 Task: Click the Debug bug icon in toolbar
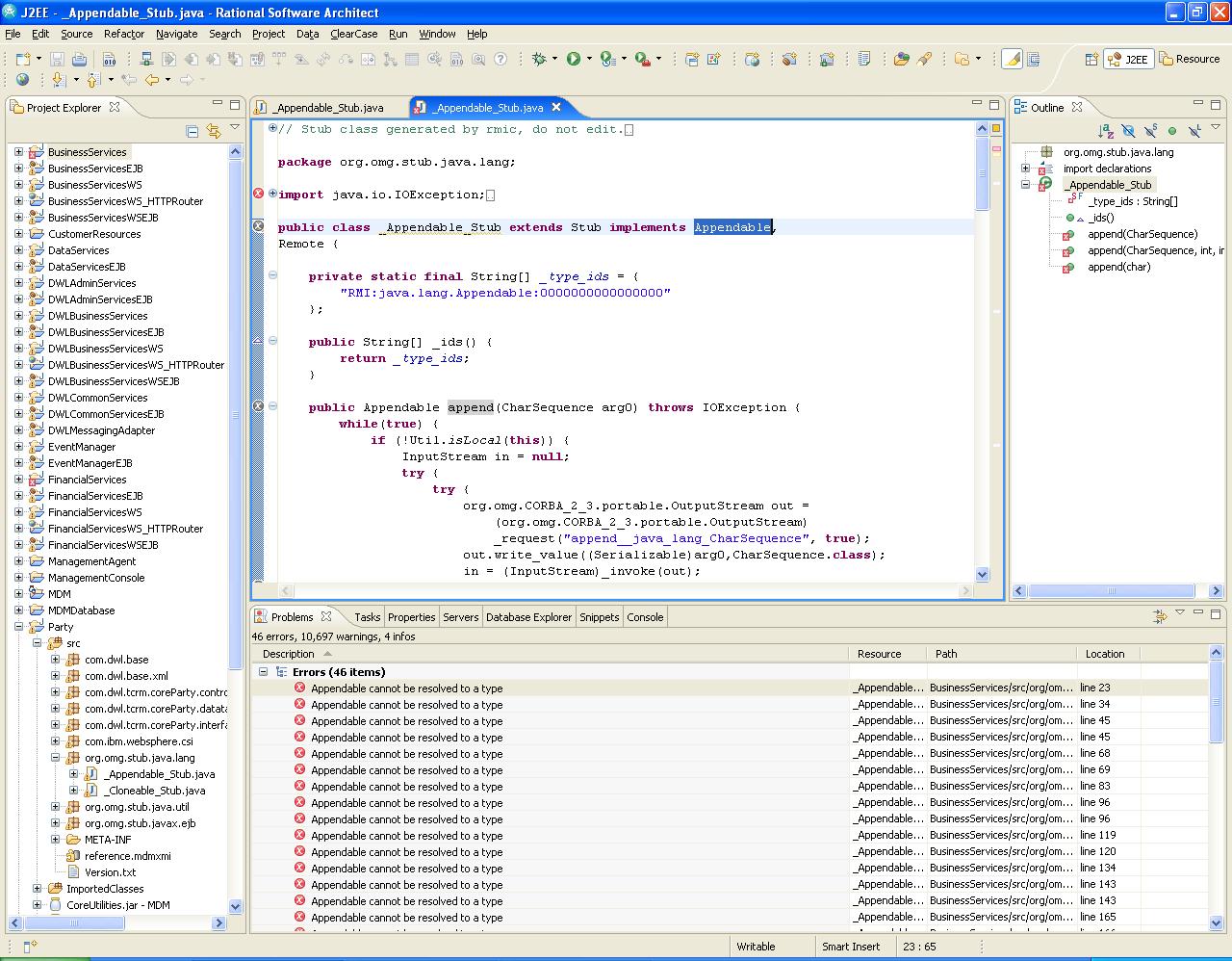(x=540, y=59)
